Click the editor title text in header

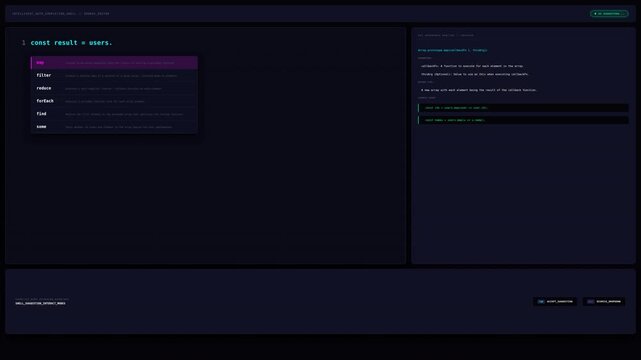61,13
